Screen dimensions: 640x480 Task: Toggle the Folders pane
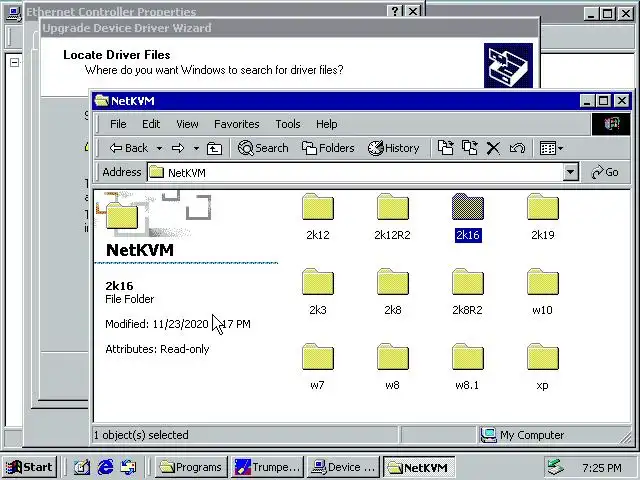(328, 148)
